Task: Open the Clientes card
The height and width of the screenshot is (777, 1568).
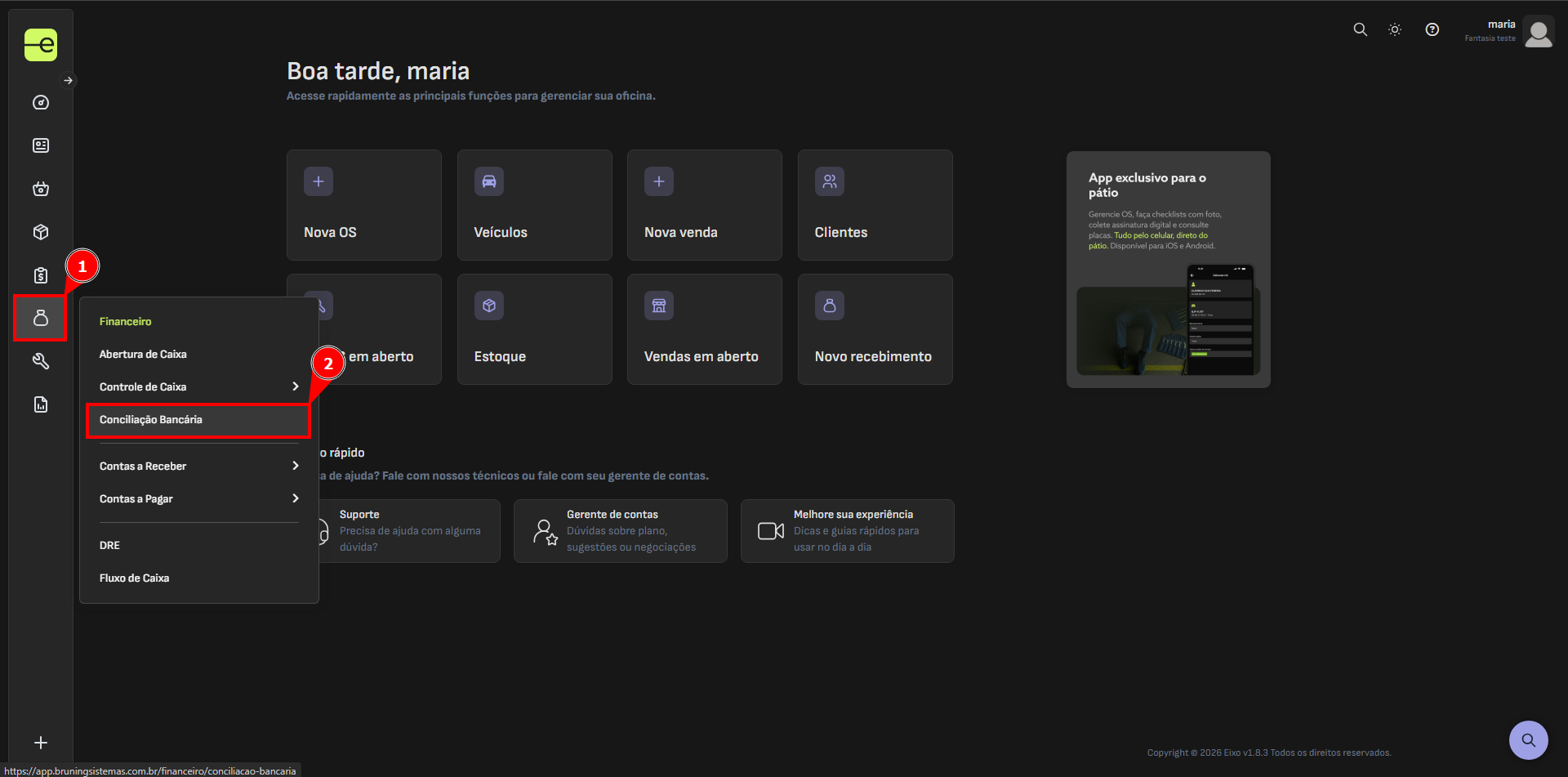Action: pos(875,205)
